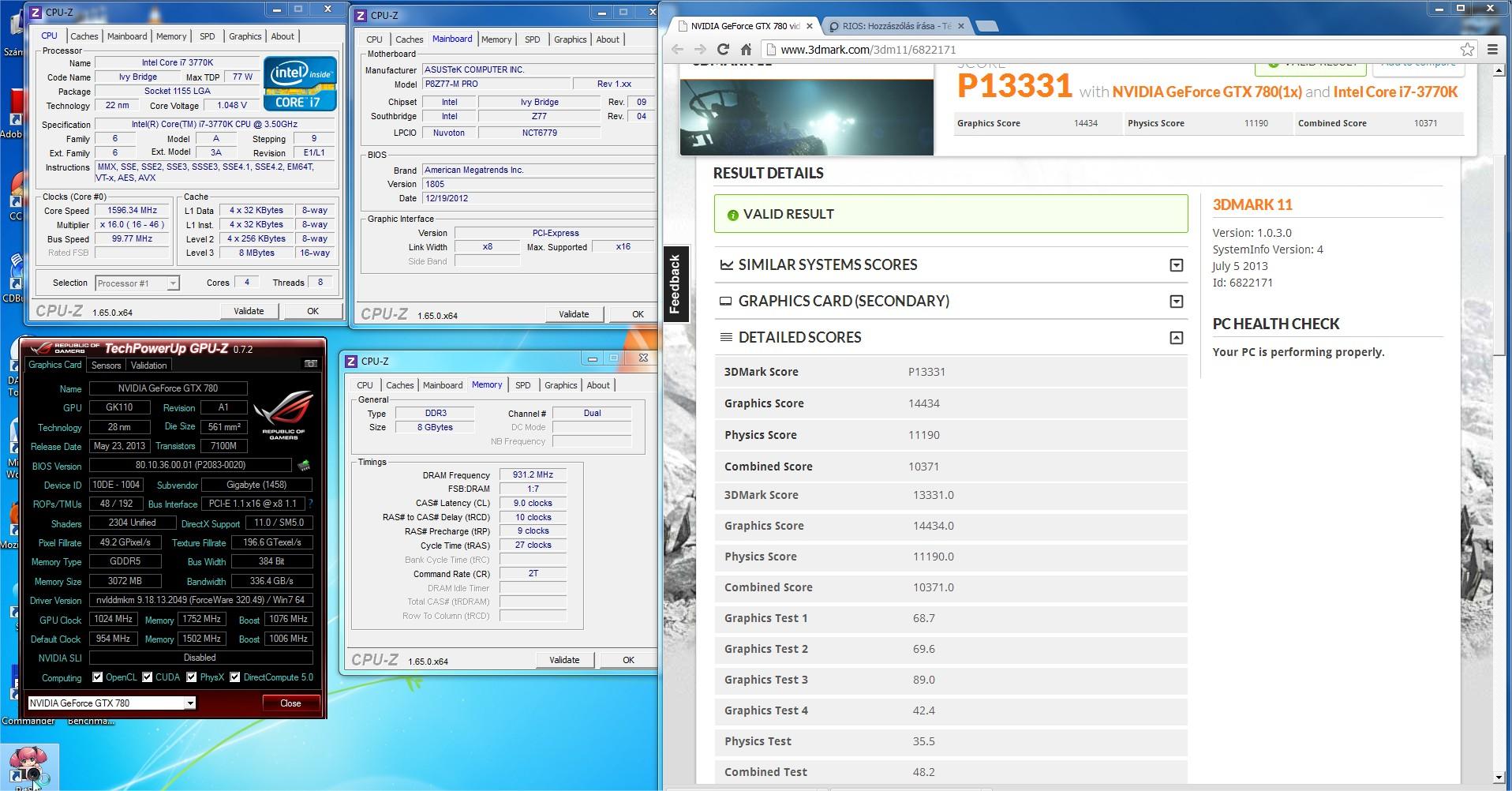Click the large "P13331" score
Screen dimensions: 1512x791
click(1015, 87)
